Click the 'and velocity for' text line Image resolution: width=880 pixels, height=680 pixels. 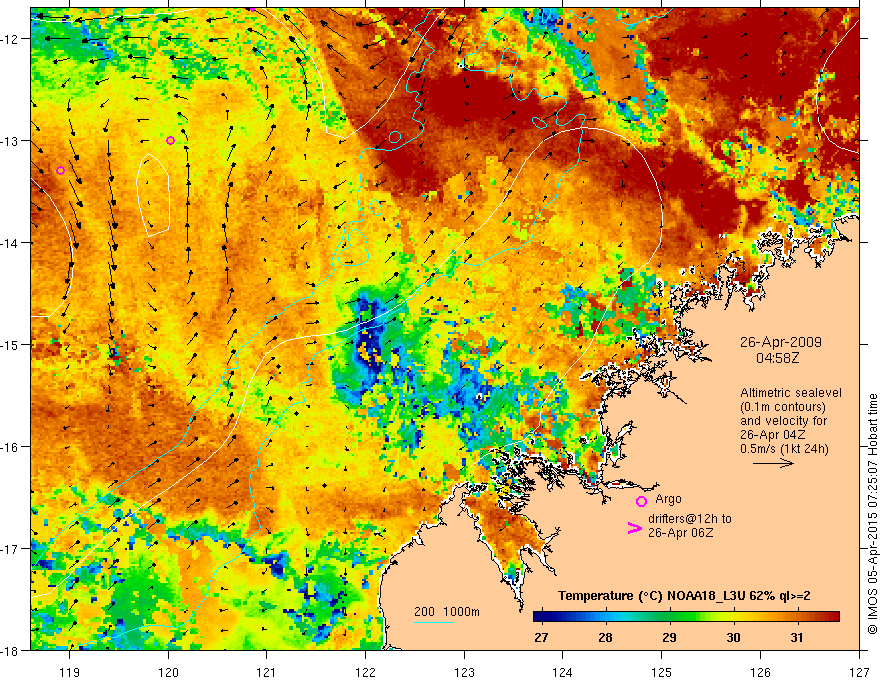pyautogui.click(x=783, y=421)
